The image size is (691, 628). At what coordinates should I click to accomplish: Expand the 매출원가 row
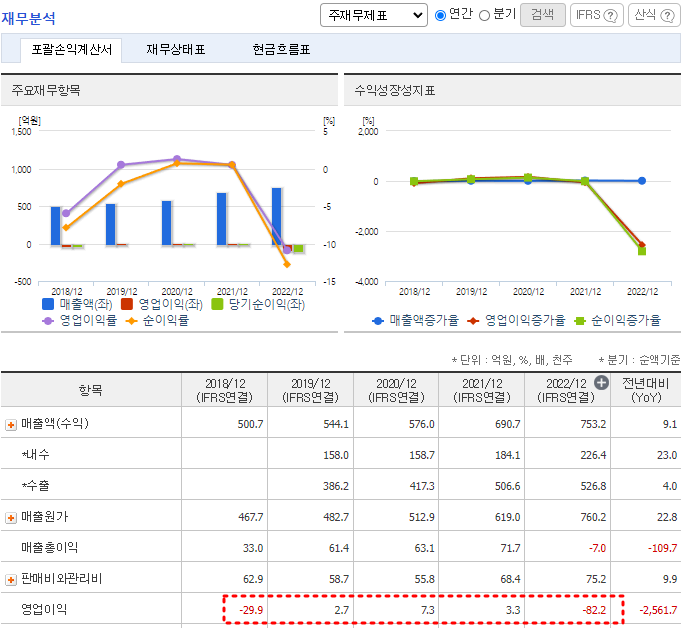[11, 518]
